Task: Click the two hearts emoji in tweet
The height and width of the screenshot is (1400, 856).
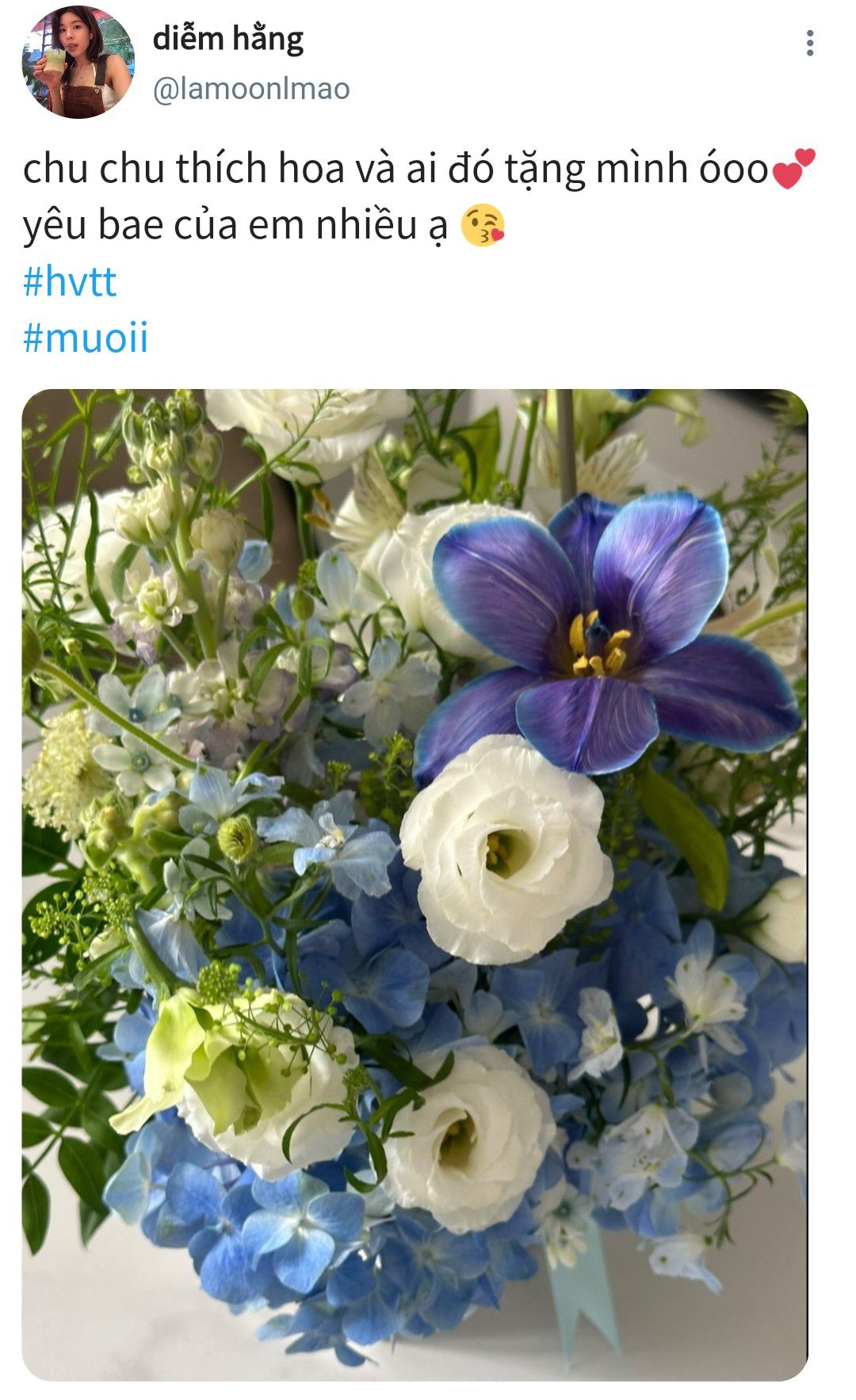Action: point(793,169)
